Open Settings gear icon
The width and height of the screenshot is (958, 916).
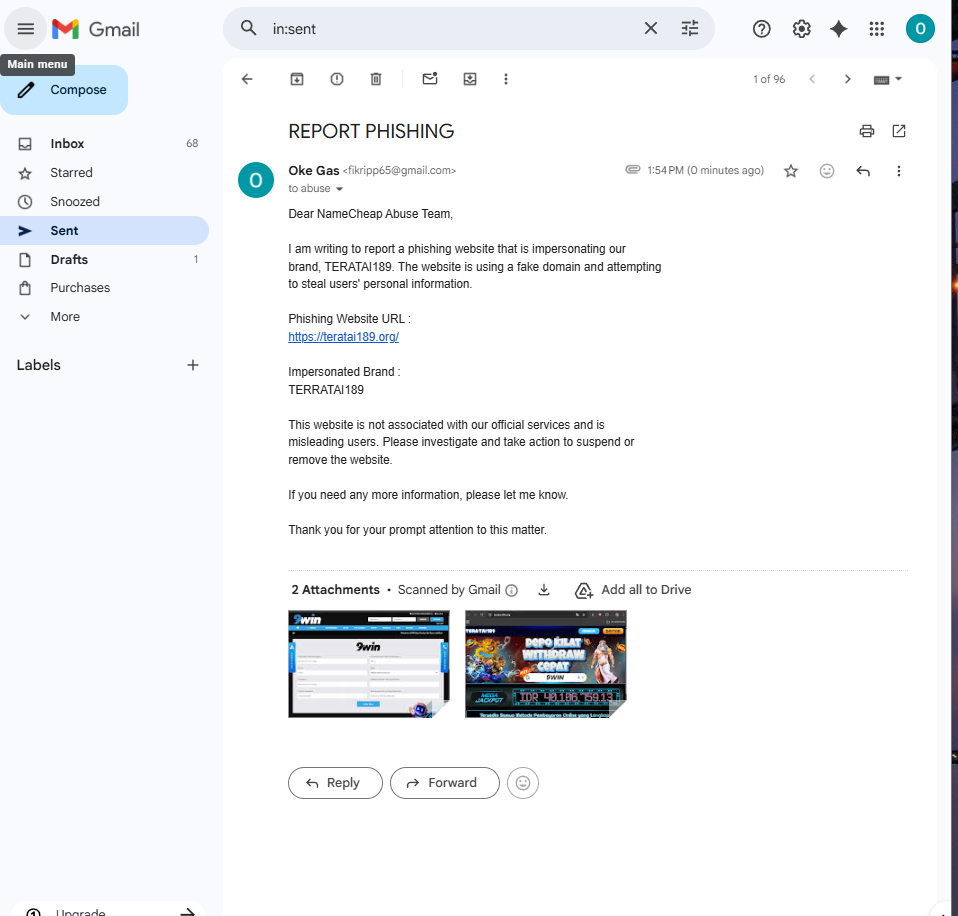[801, 29]
